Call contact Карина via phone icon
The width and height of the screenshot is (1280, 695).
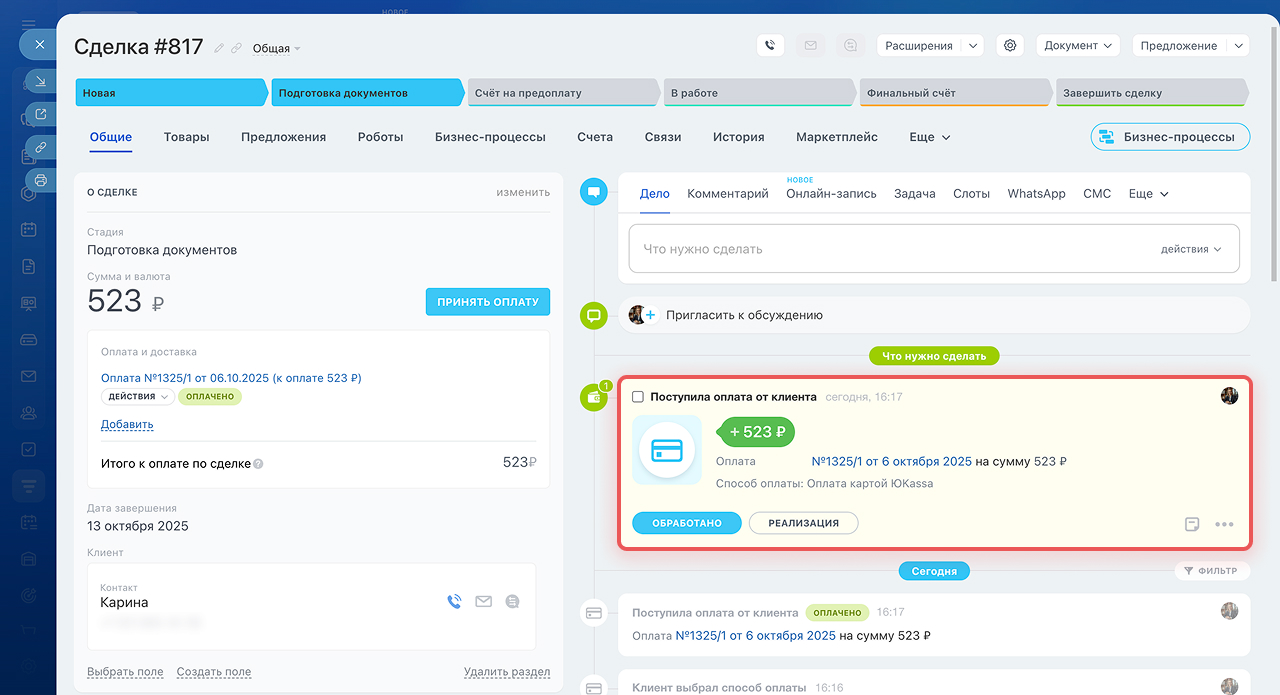[454, 602]
